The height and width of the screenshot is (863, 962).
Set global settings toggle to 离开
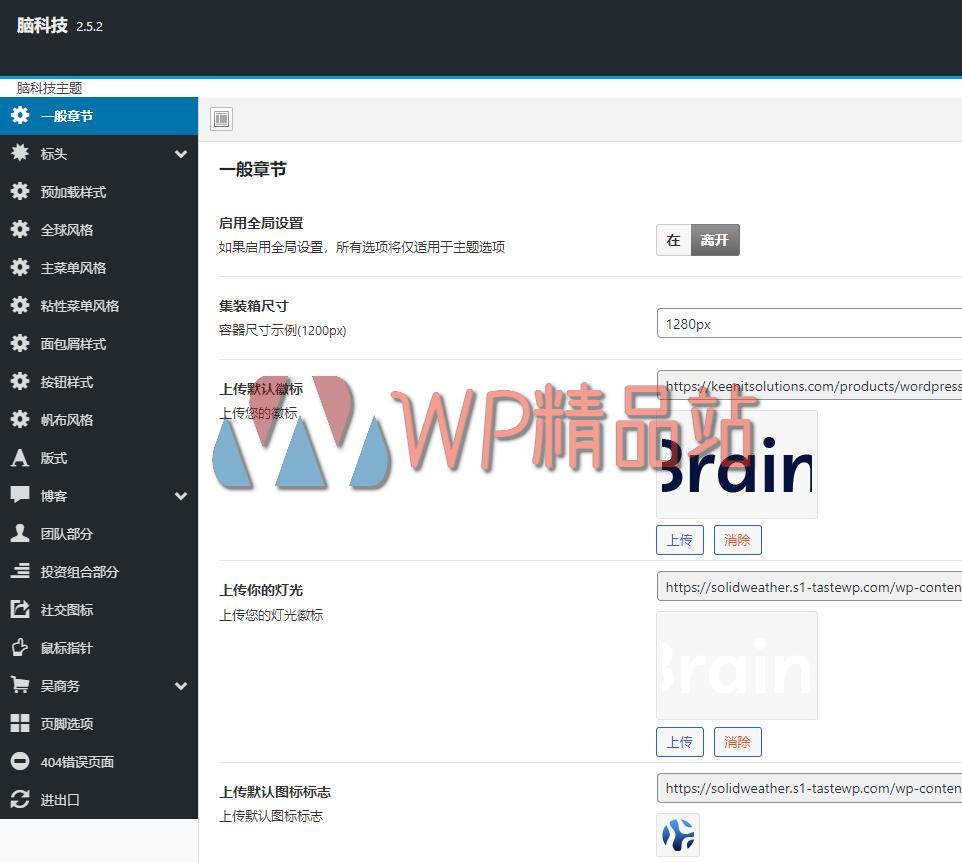(715, 240)
